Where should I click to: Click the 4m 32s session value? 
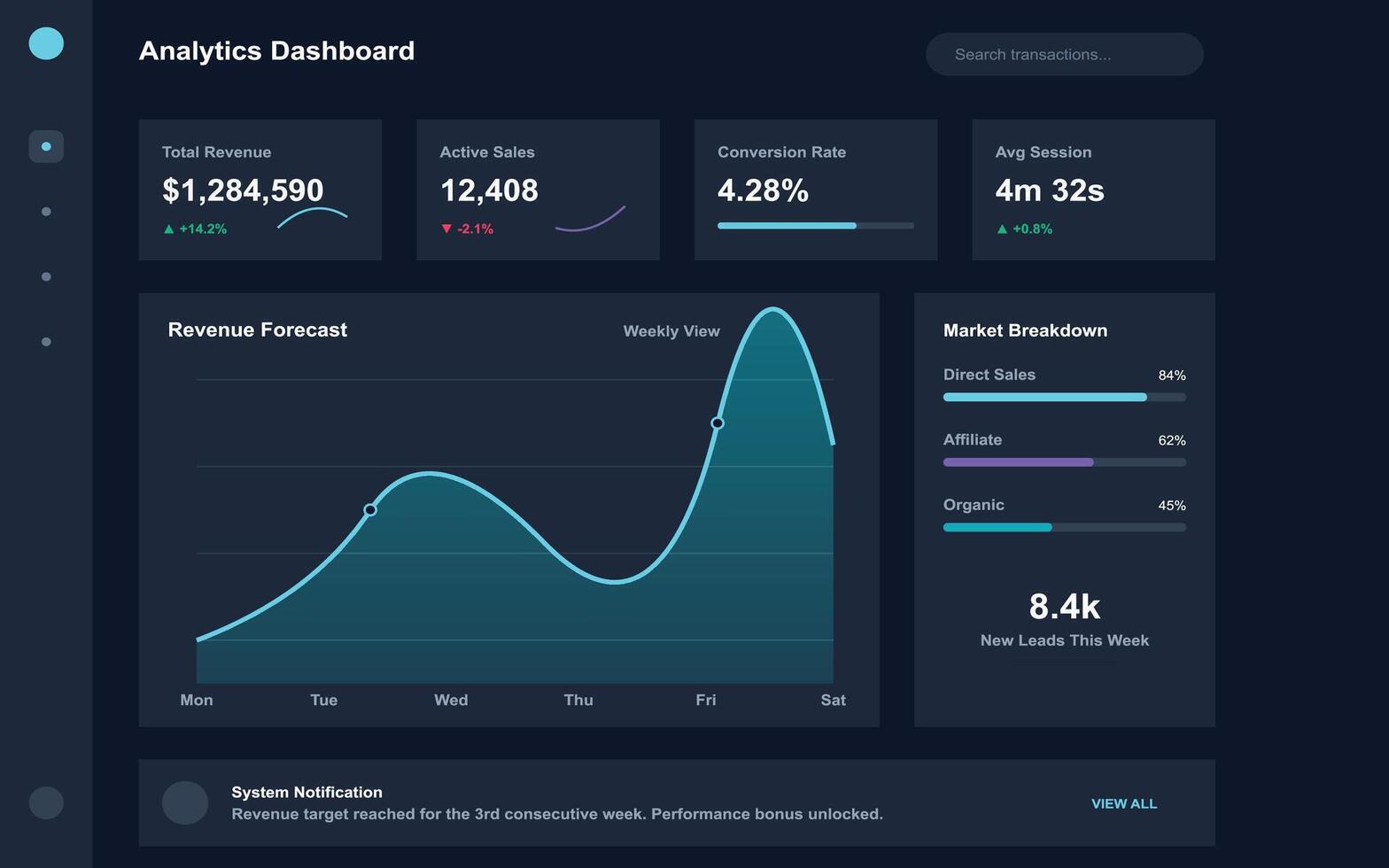click(x=1050, y=190)
